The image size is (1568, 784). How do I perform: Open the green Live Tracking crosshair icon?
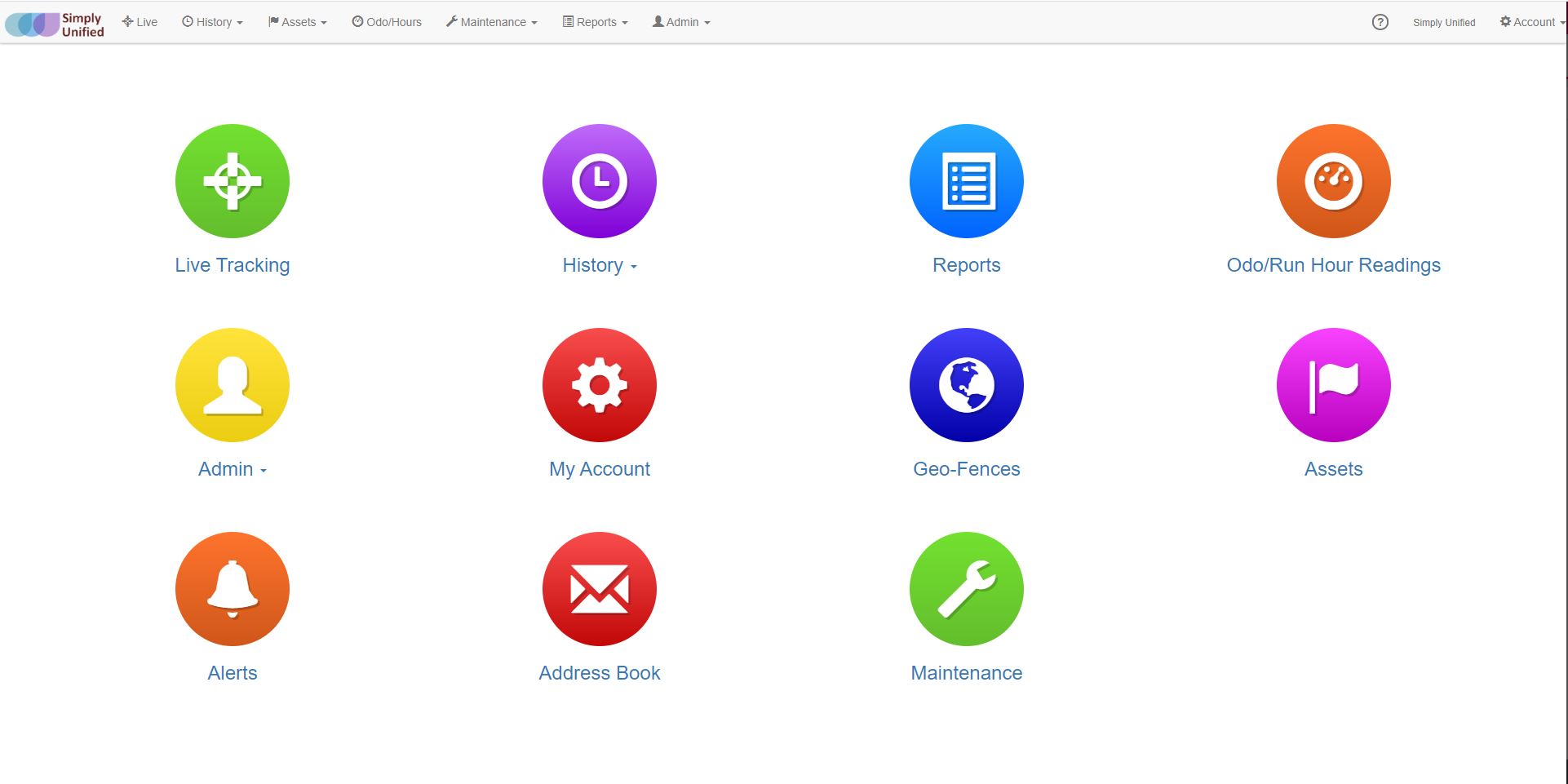[233, 181]
